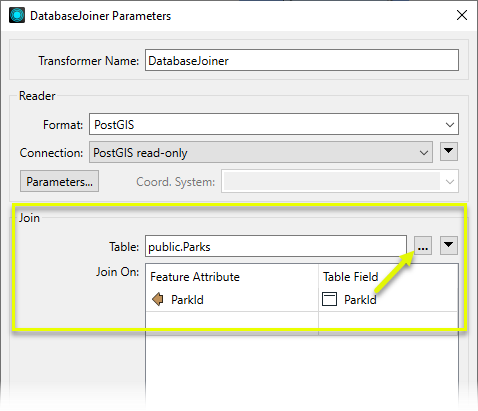The image size is (478, 411).
Task: Click the arrow menu button beside Table
Action: coord(449,246)
